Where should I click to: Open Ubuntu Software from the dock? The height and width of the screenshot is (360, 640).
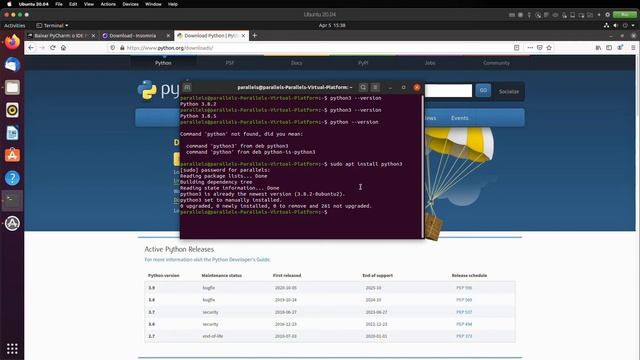pyautogui.click(x=12, y=155)
